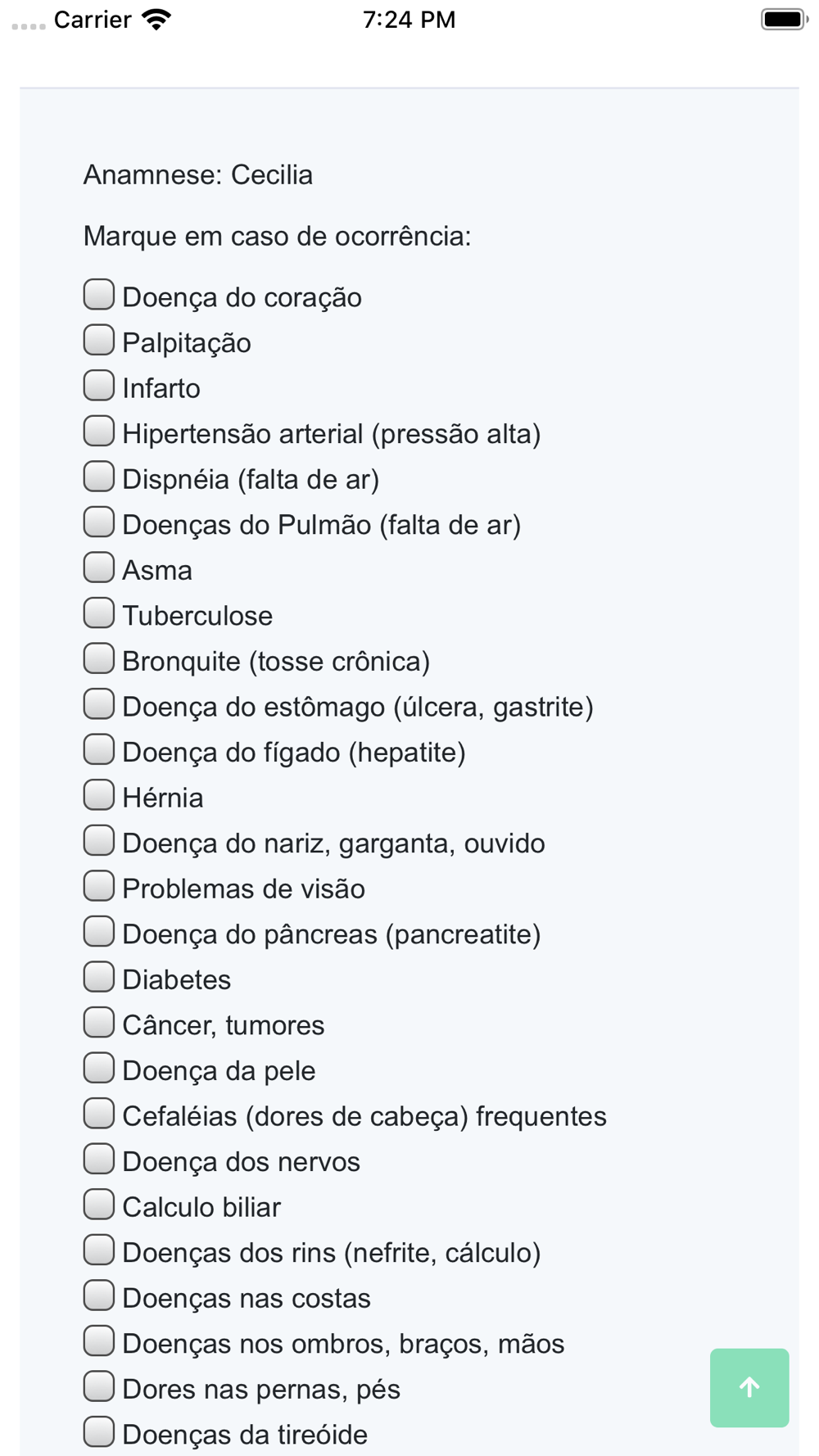
Task: Check Cefaléias (dores de cabeça) frequentes
Action: [98, 1114]
